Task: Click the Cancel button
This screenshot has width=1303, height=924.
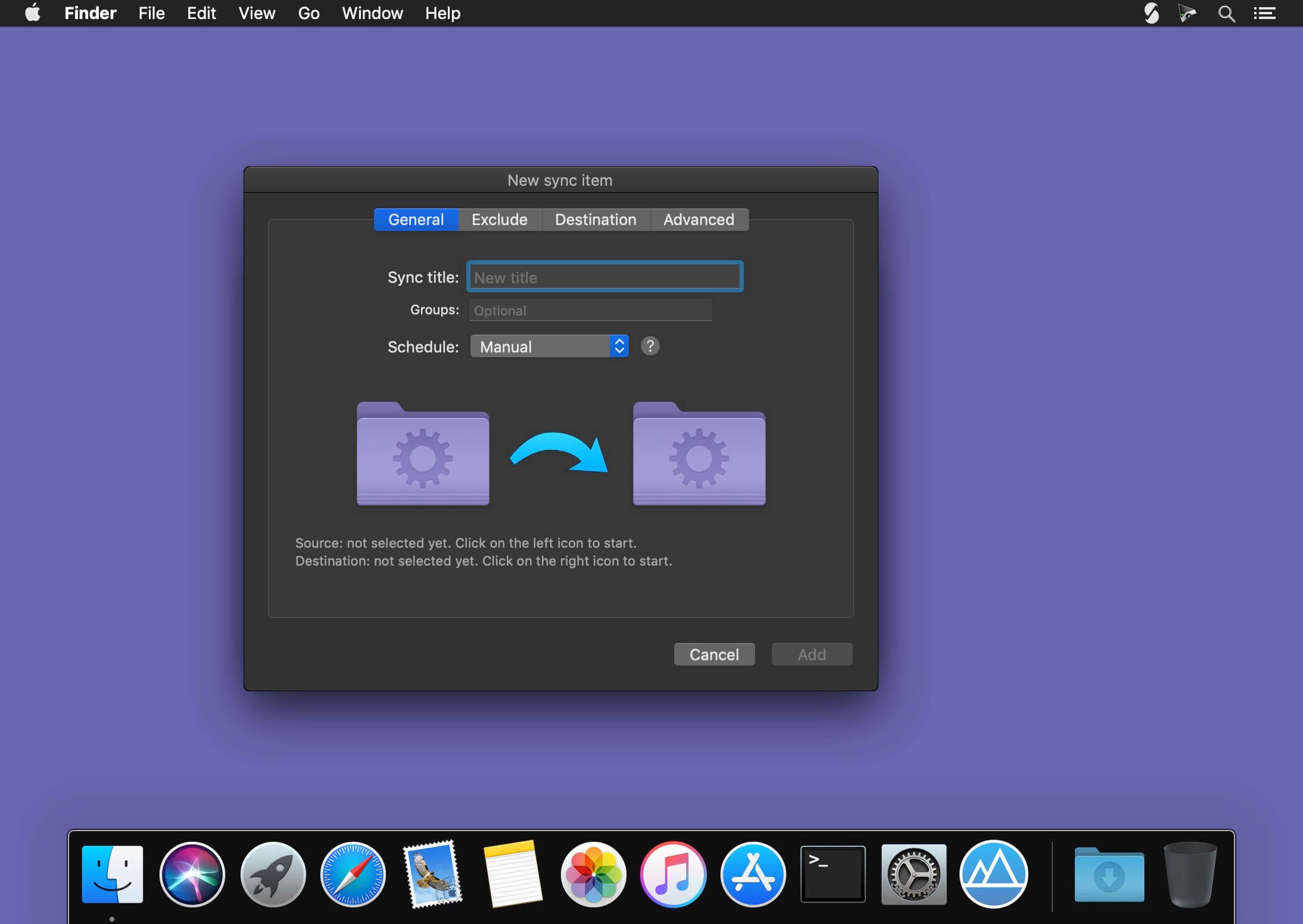Action: click(x=713, y=654)
